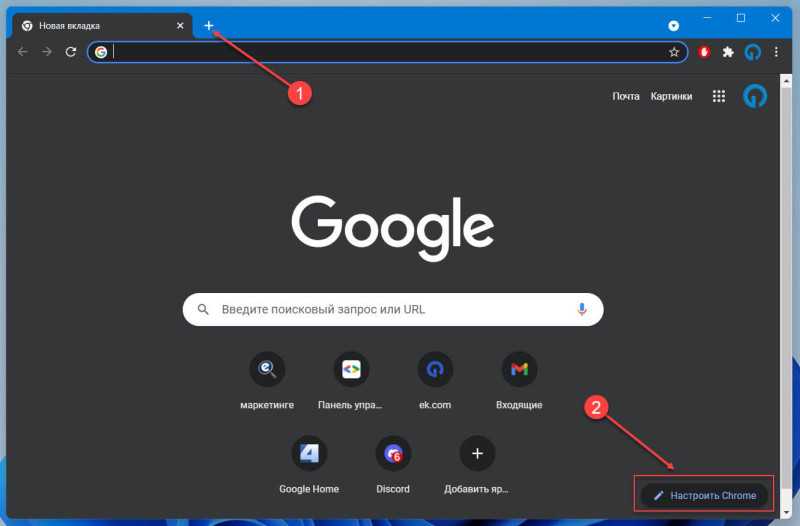
Task: Focus the Google search box
Action: click(393, 309)
